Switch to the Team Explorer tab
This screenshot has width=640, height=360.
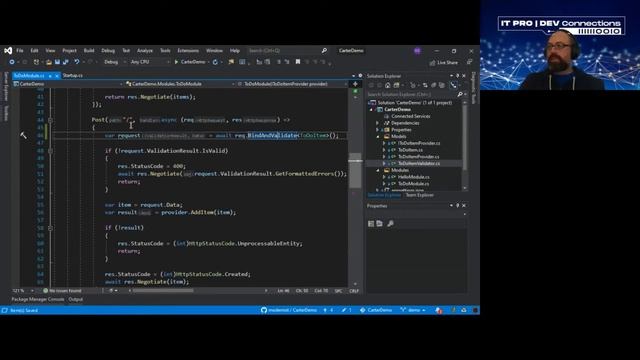[420, 195]
